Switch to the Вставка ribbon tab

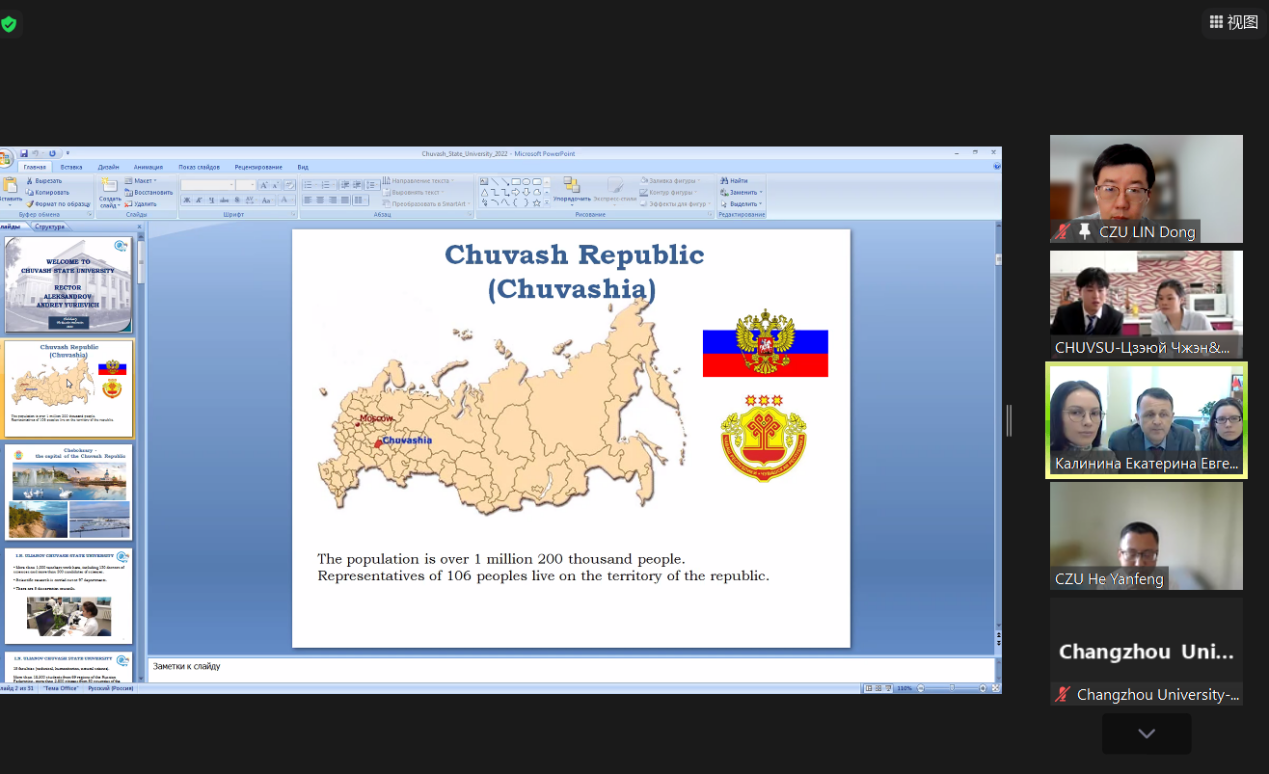click(x=71, y=167)
